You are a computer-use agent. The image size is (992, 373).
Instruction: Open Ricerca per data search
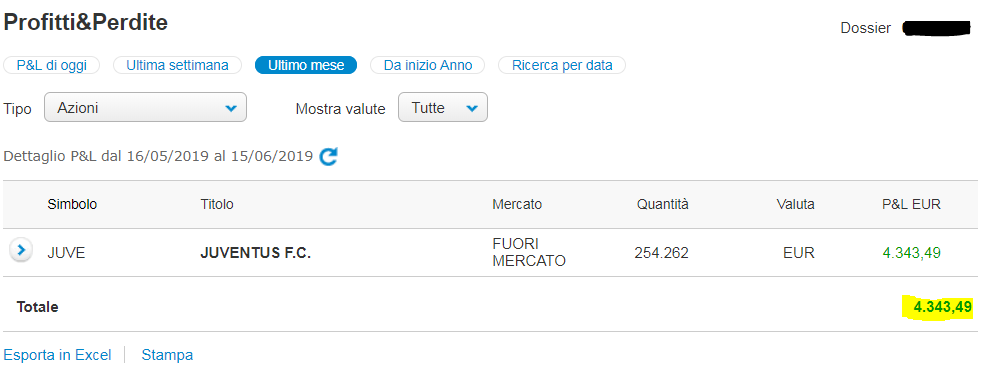tap(562, 65)
